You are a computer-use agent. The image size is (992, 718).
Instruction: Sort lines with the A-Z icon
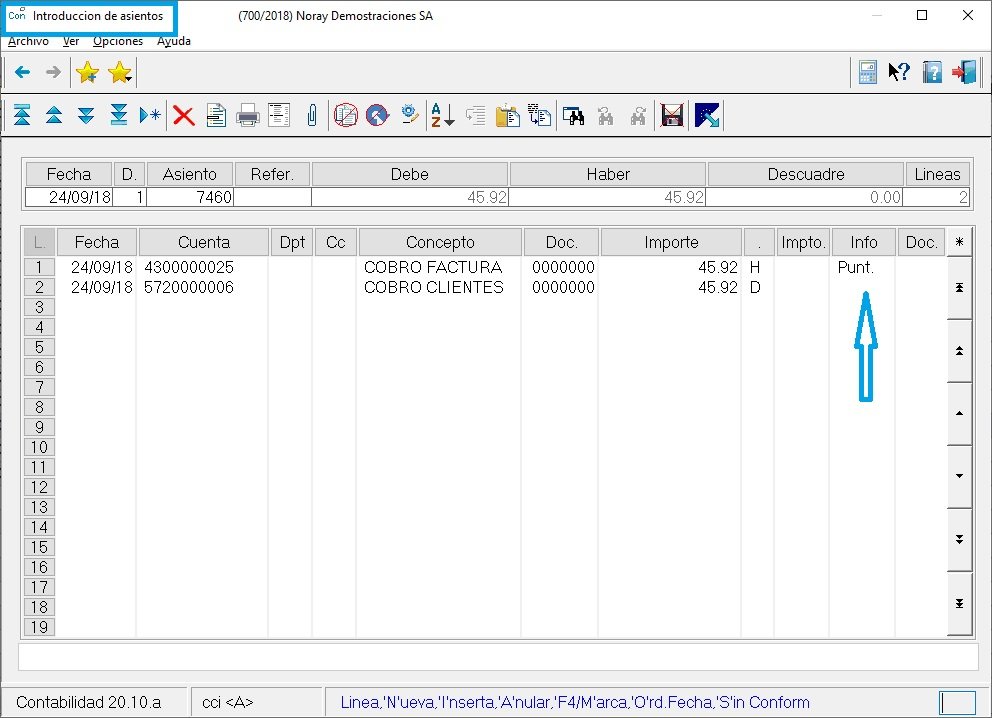point(443,115)
